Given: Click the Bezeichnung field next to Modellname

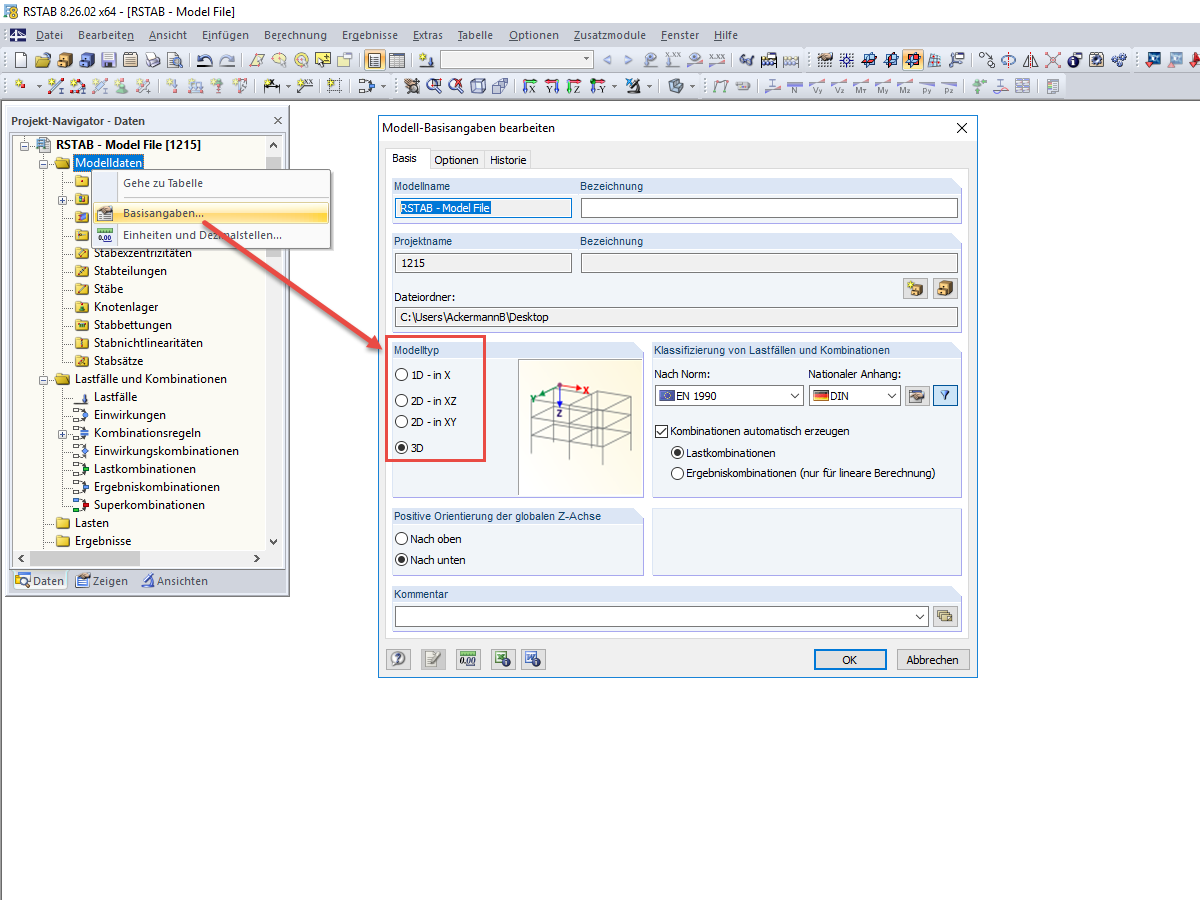Looking at the screenshot, I should point(769,208).
